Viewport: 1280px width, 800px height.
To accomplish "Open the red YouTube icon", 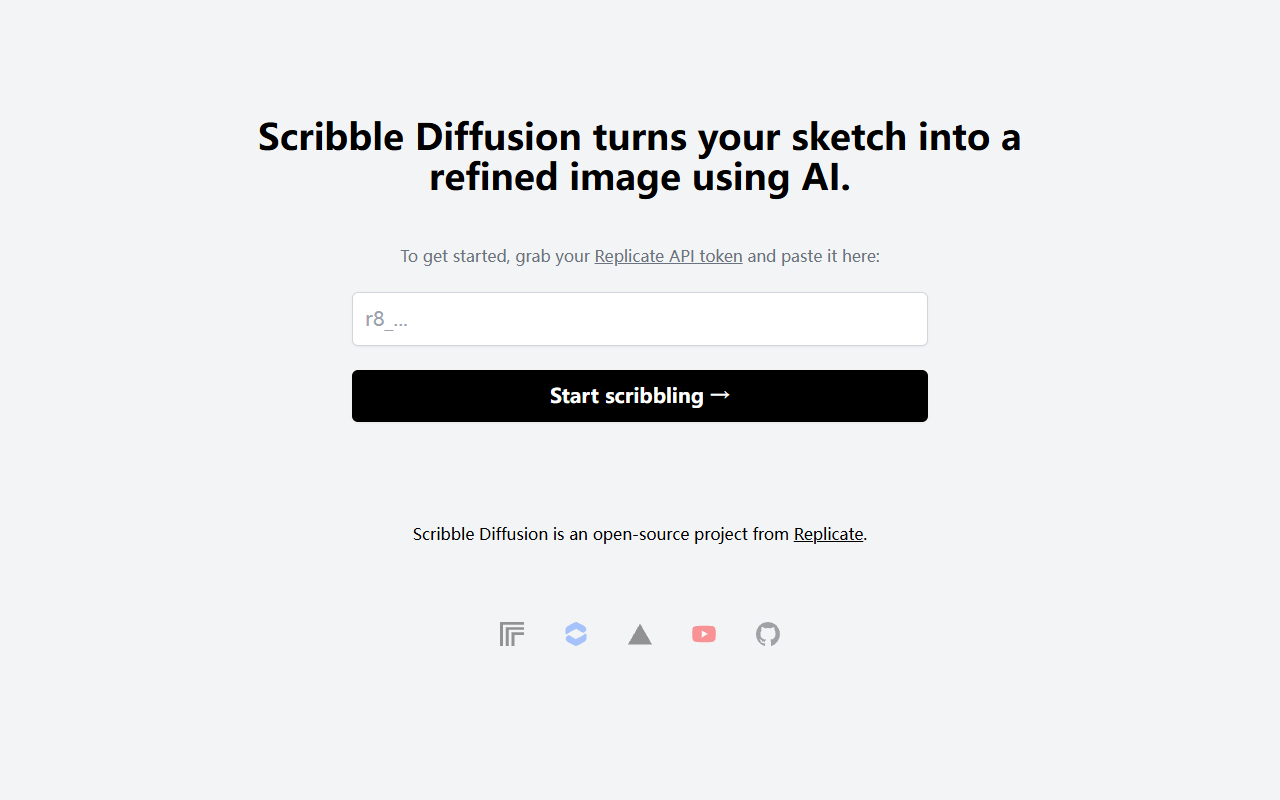I will [704, 634].
